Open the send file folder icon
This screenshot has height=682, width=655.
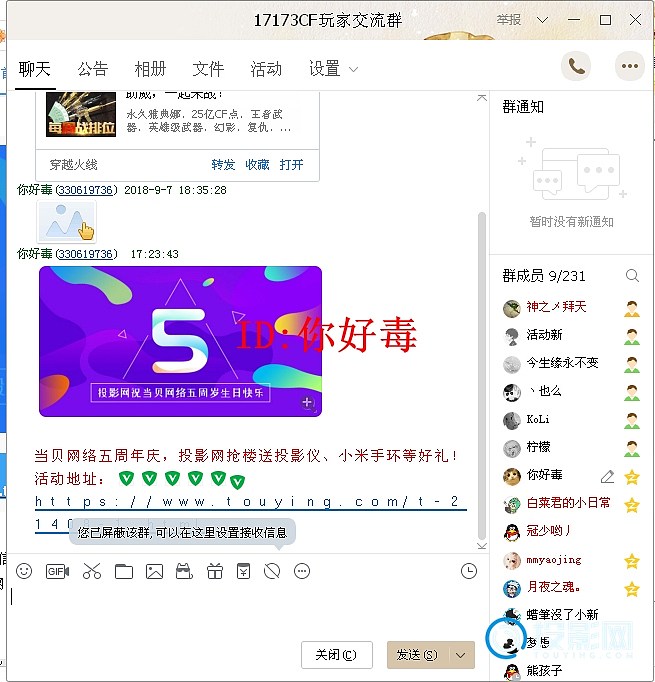tap(124, 572)
